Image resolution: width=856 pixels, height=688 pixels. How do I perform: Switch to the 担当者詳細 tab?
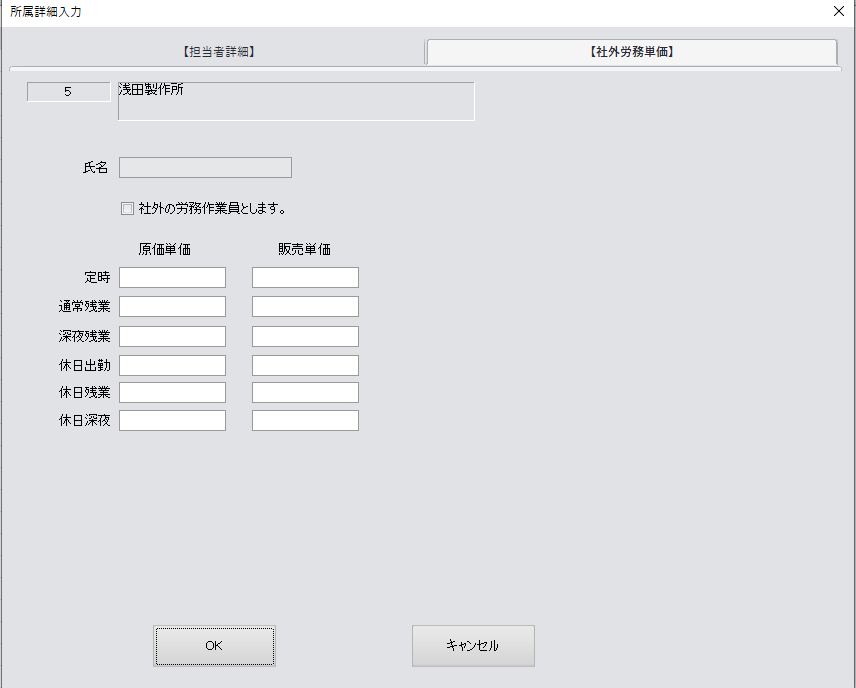coord(218,52)
